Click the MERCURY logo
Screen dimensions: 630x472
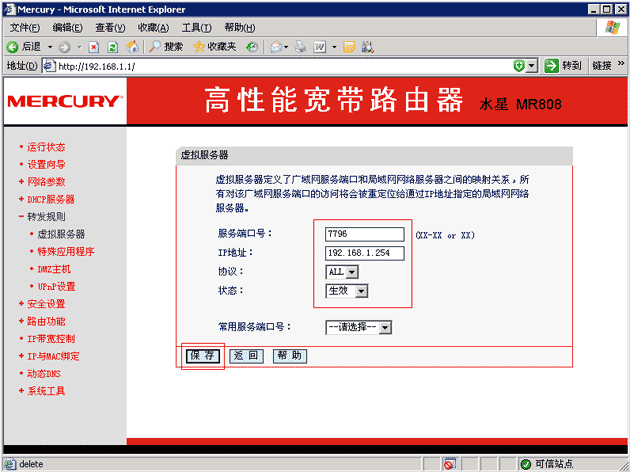point(65,101)
